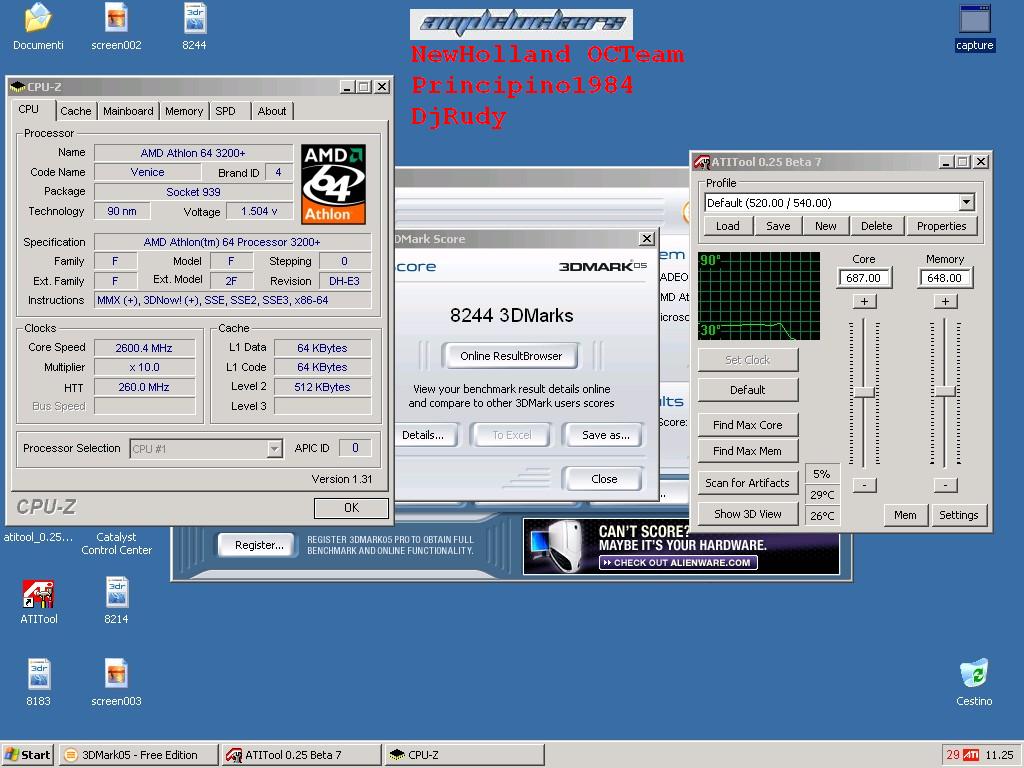Select the Catalyst Control Center desktop label
Viewport: 1024px width, 768px height.
click(116, 543)
